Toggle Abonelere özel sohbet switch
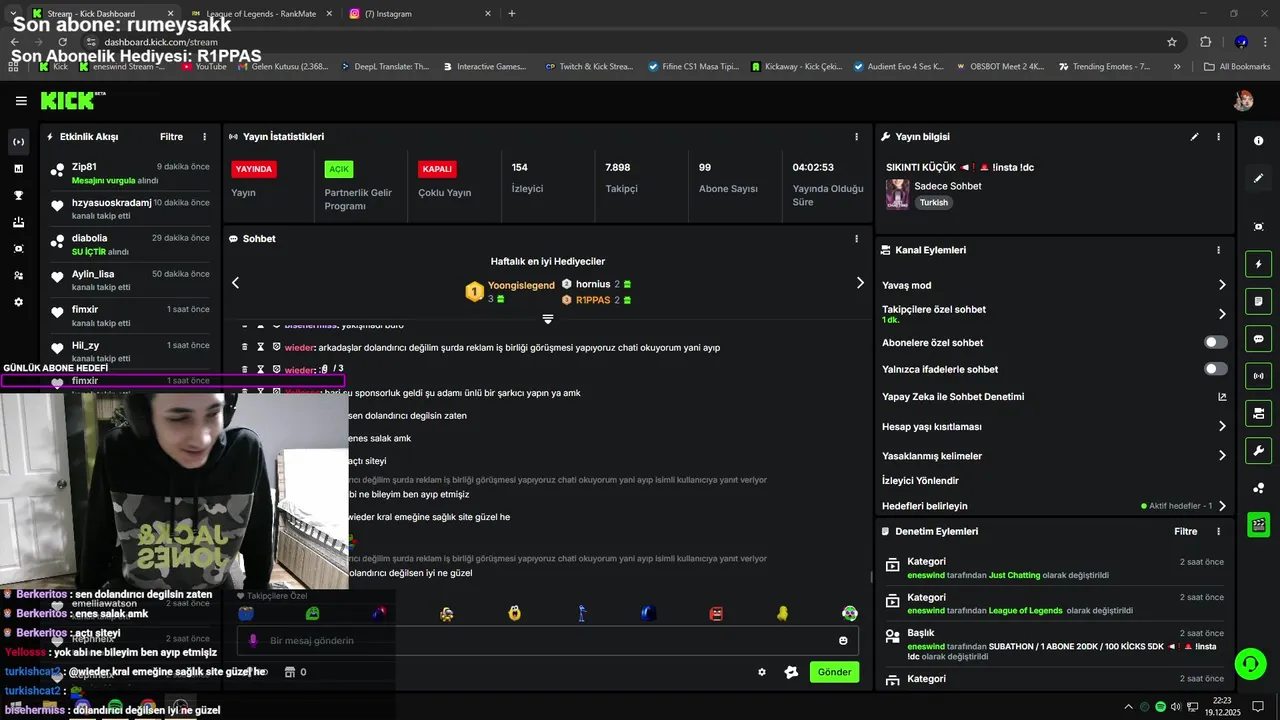The height and width of the screenshot is (720, 1280). click(1216, 342)
